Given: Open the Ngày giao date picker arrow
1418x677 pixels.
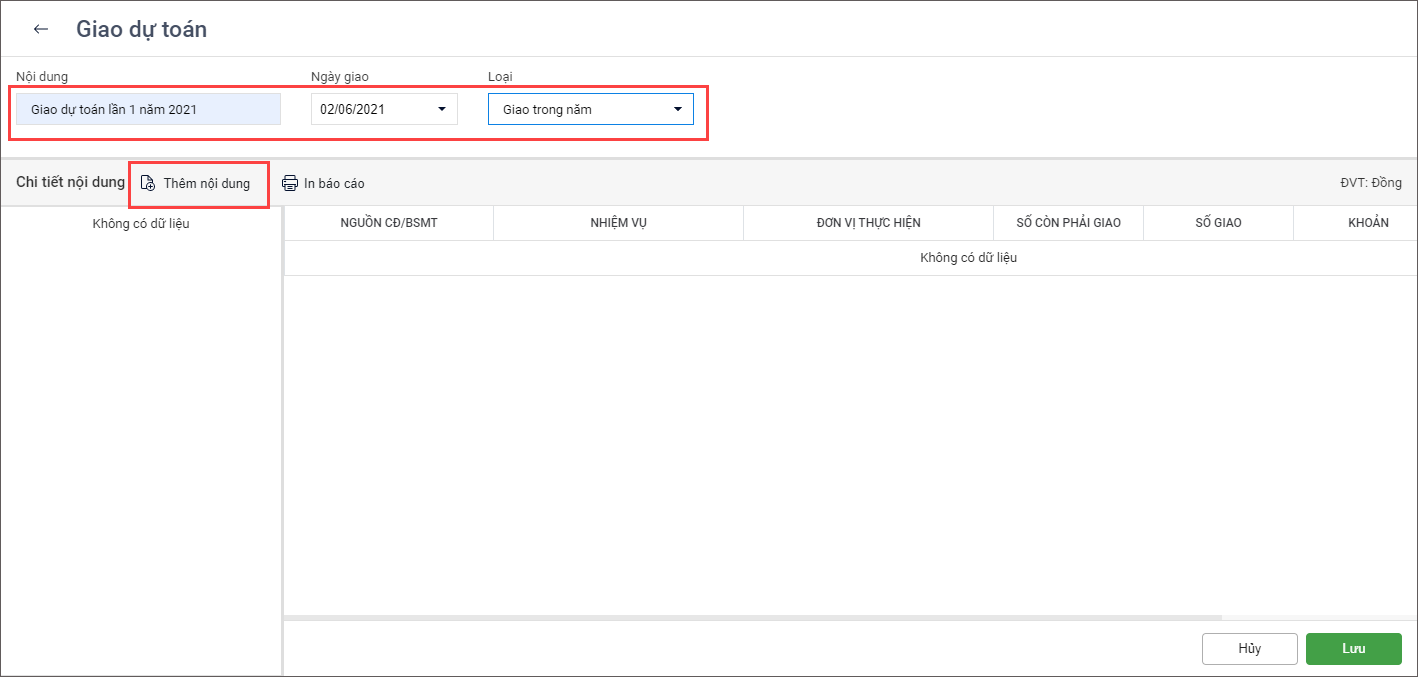Looking at the screenshot, I should coord(442,109).
